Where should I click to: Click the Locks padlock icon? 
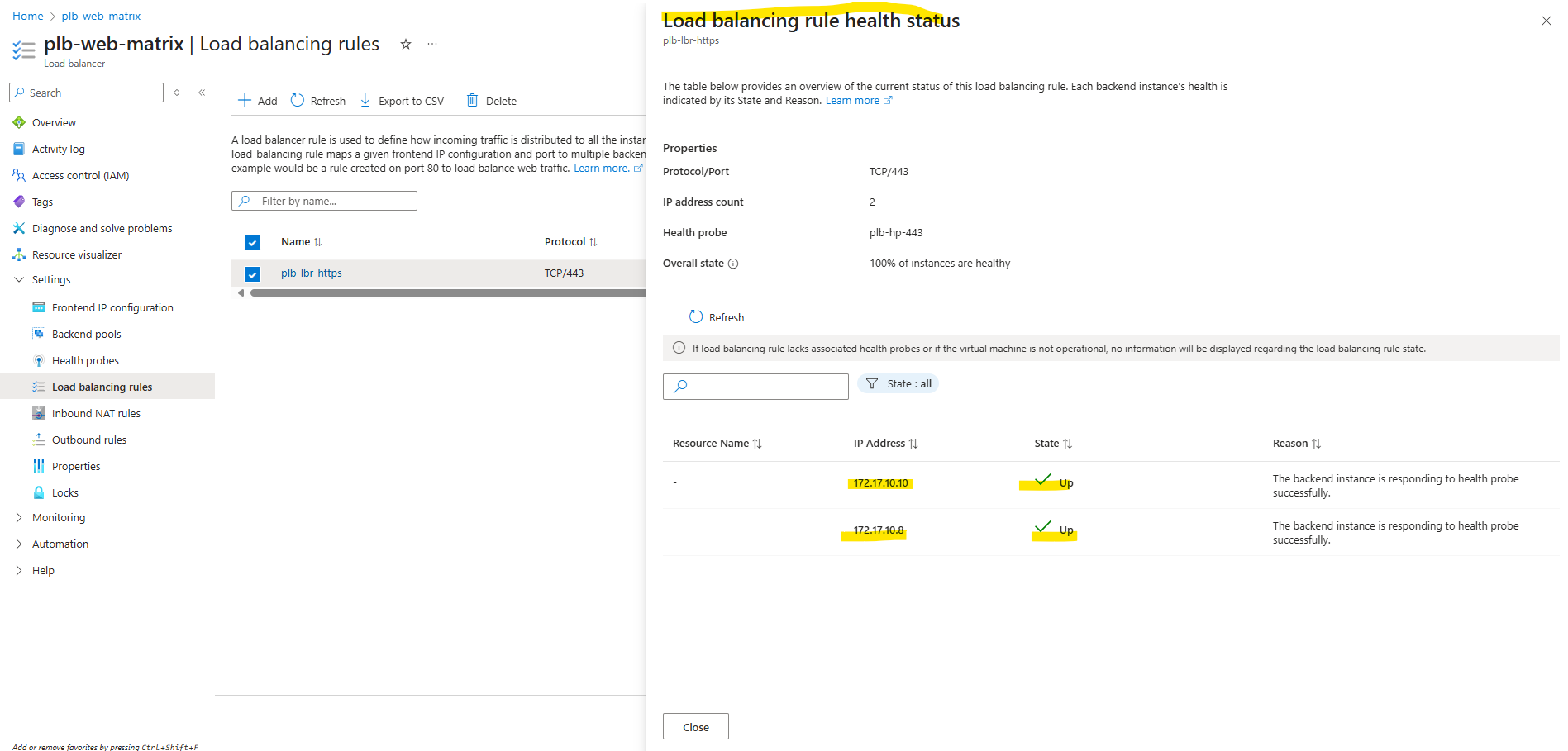coord(39,492)
